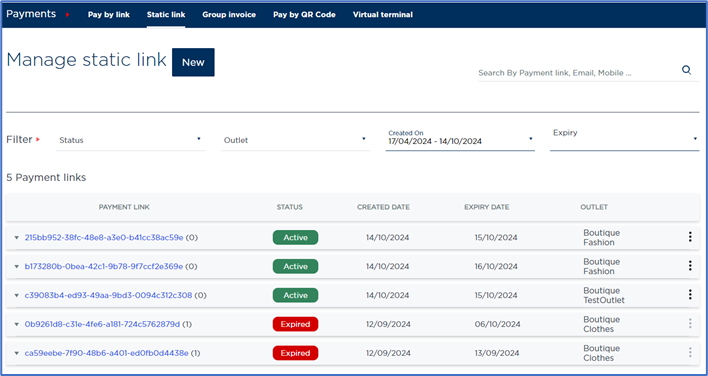Open actions menu for link c39083b4
The height and width of the screenshot is (376, 708).
pyautogui.click(x=690, y=295)
